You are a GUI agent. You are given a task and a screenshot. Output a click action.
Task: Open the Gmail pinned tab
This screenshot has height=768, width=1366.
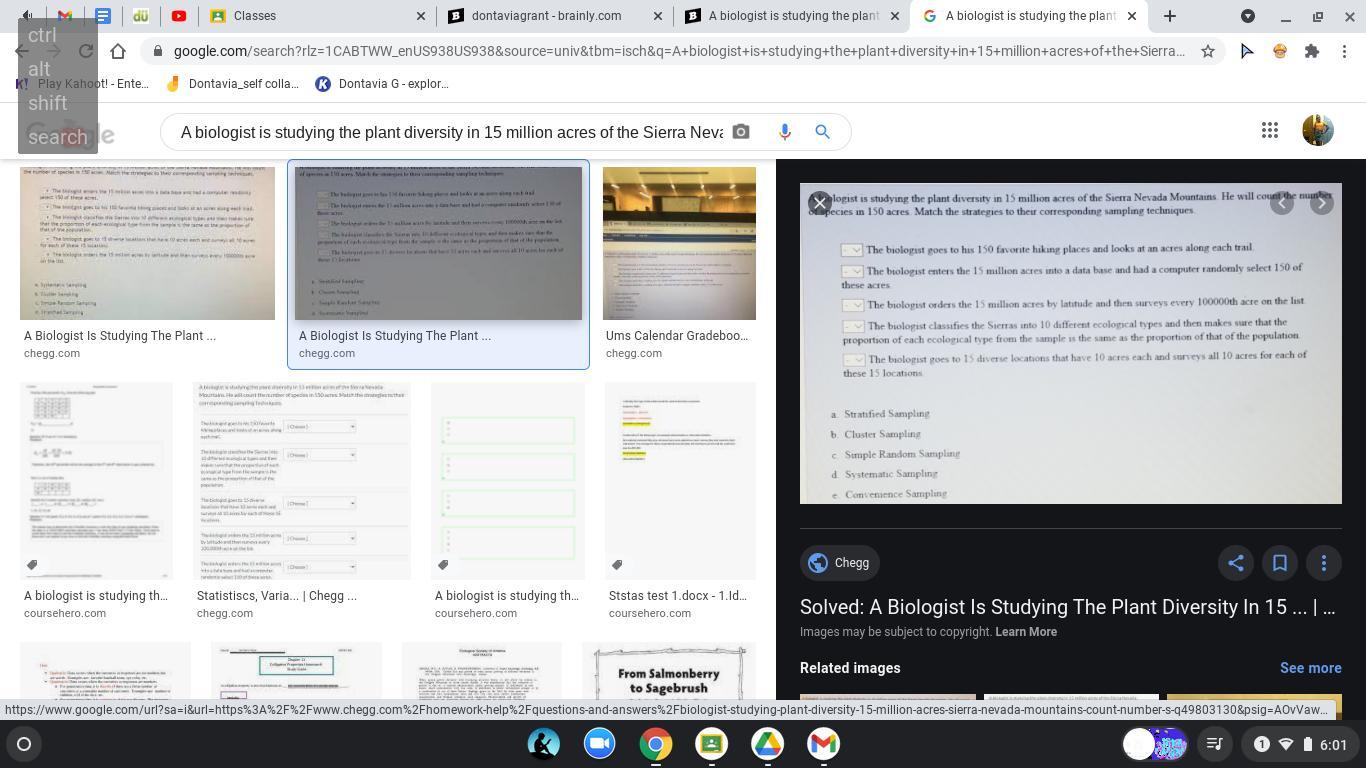(64, 16)
